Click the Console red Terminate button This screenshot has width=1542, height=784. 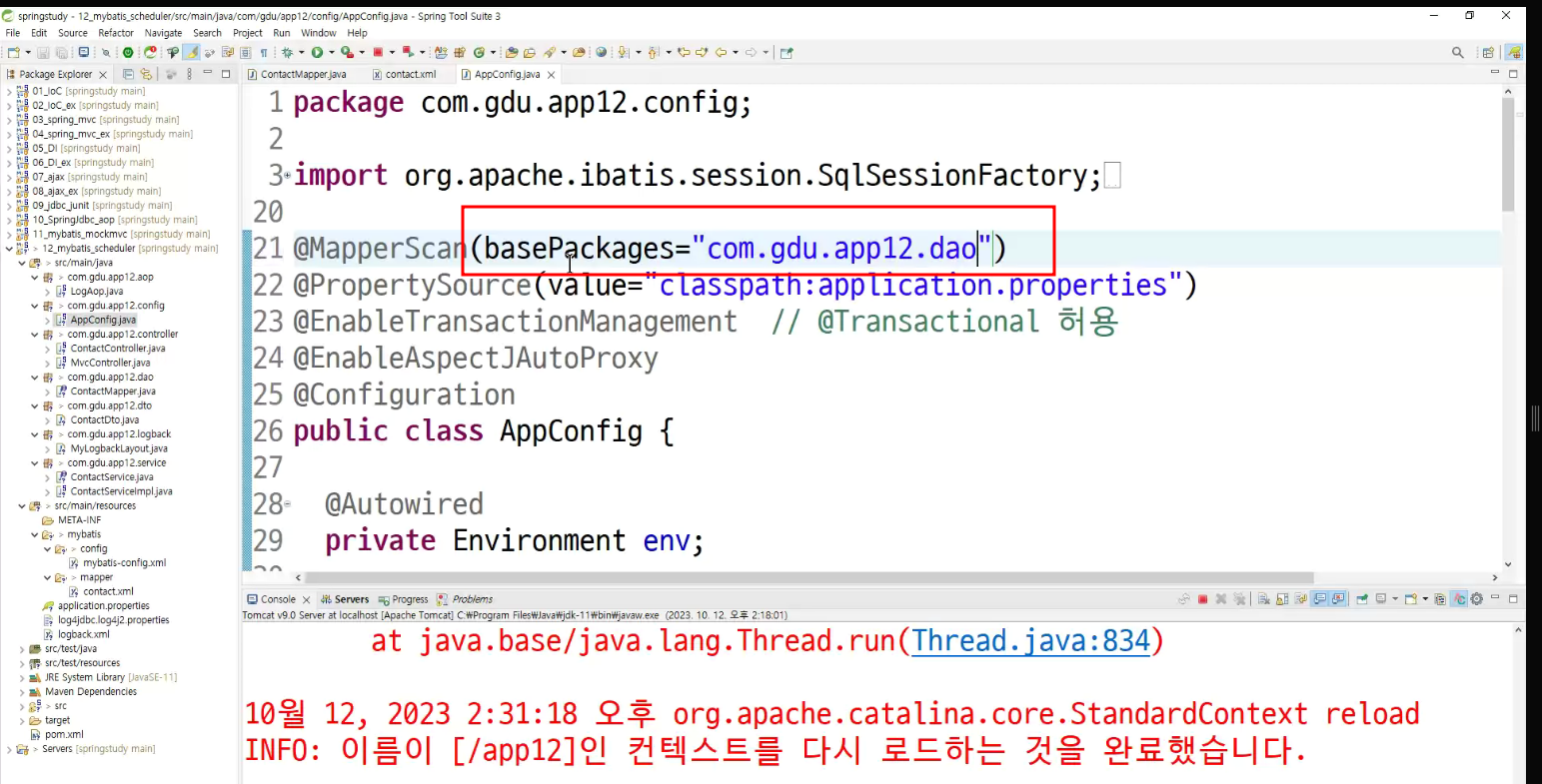click(x=1203, y=599)
